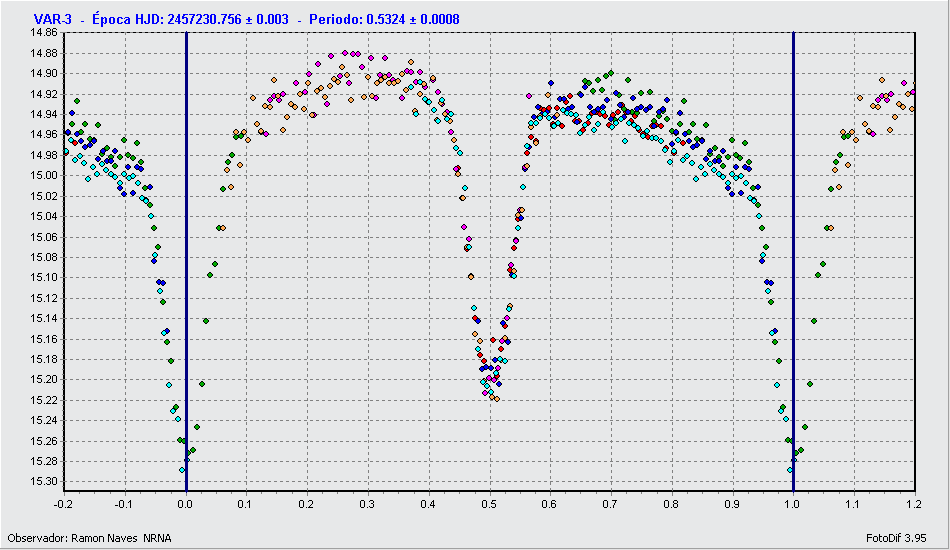Click the 15.26 magnitude axis label
Viewport: 950px width, 550px height.
44,441
